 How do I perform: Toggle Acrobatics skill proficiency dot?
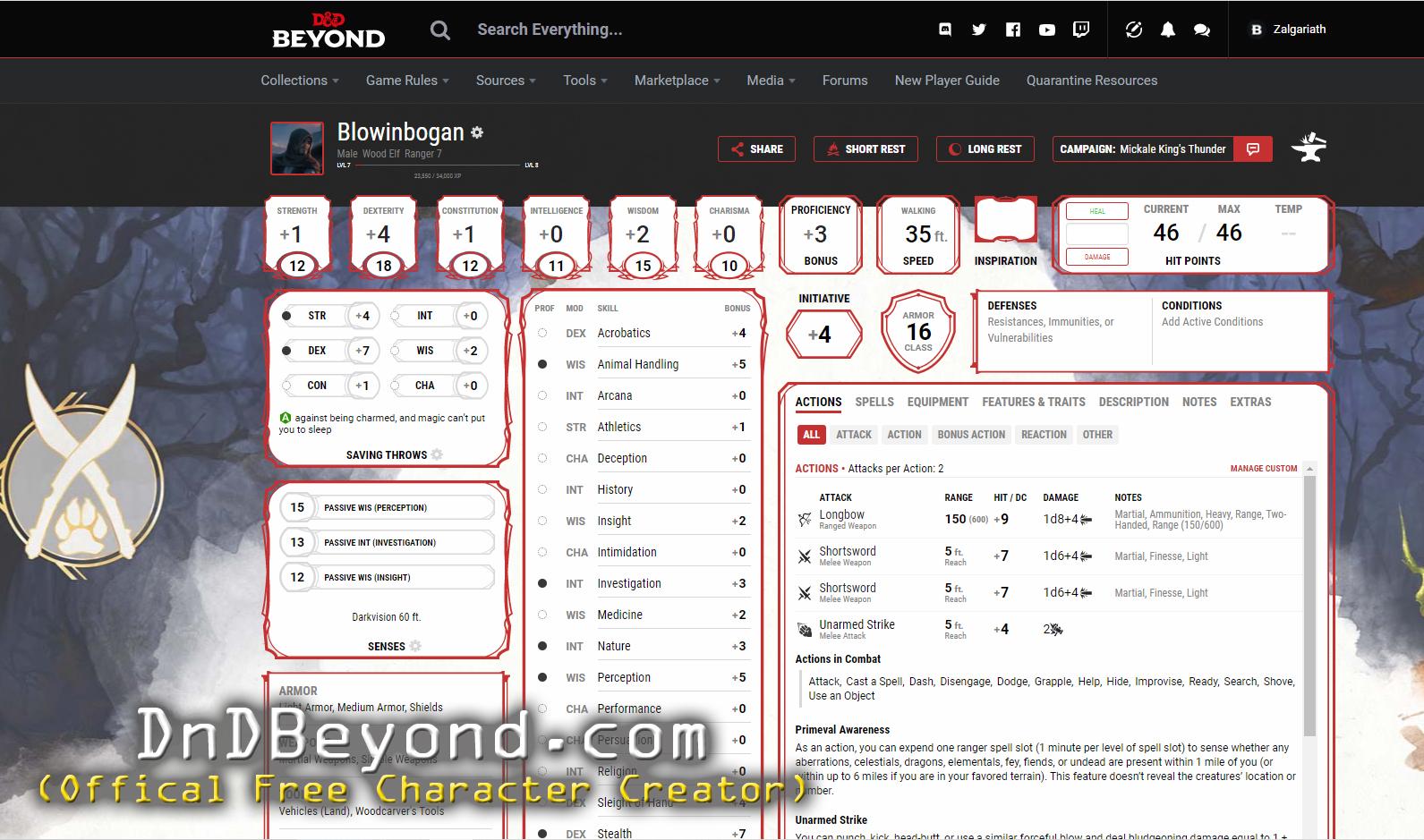[542, 333]
